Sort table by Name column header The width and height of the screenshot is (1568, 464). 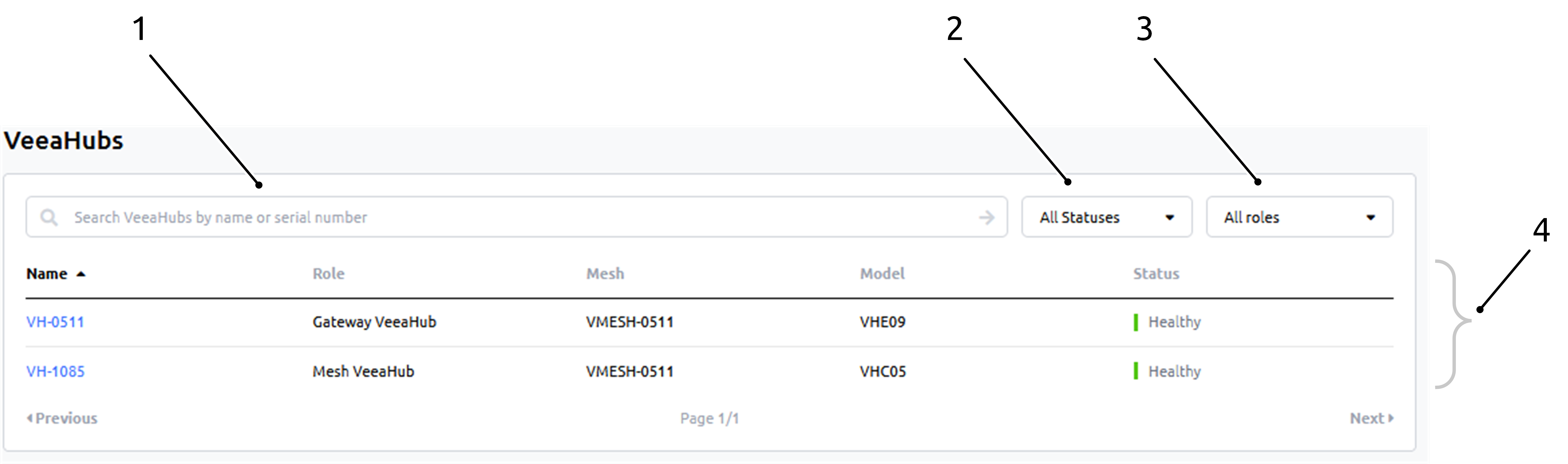coord(47,274)
